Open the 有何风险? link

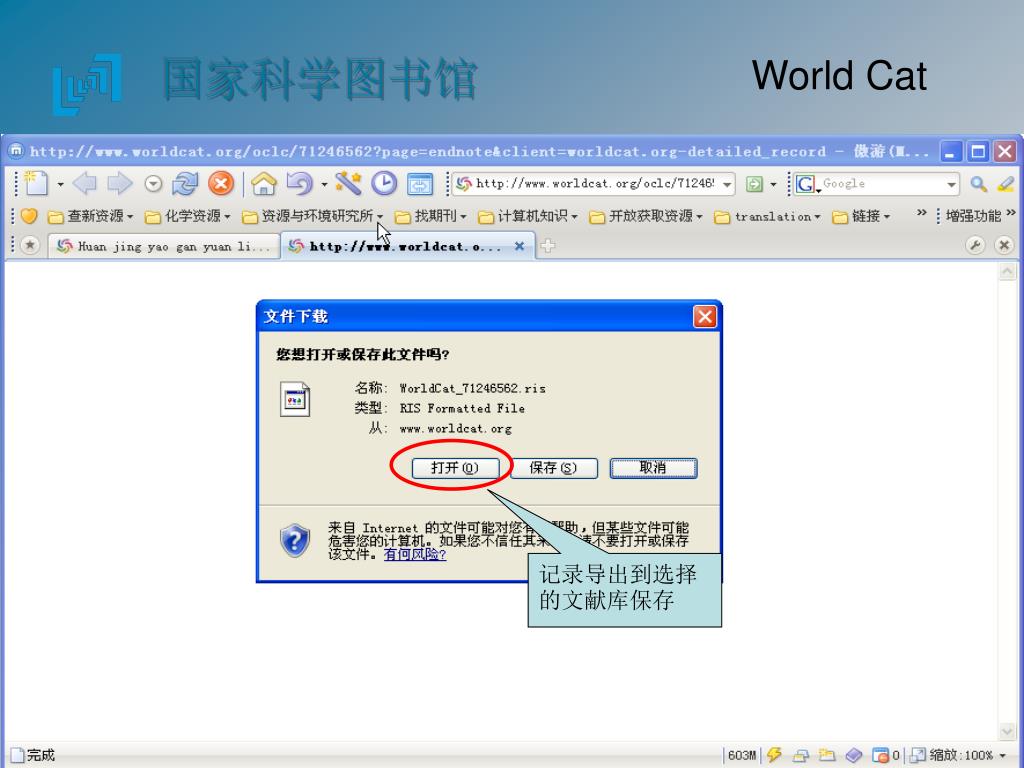[415, 554]
